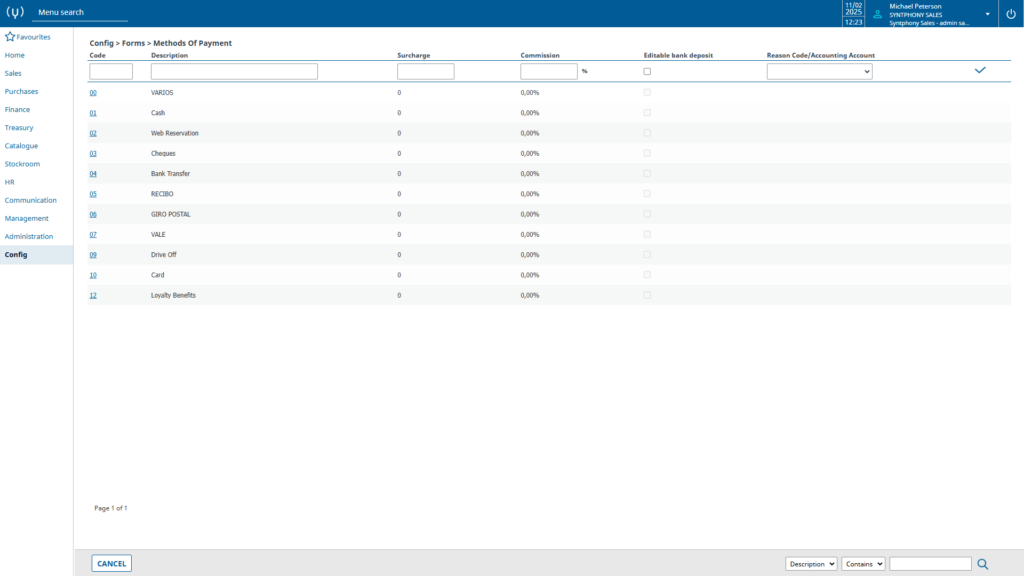Toggle the Editable bank deposit filter checkbox

[647, 71]
